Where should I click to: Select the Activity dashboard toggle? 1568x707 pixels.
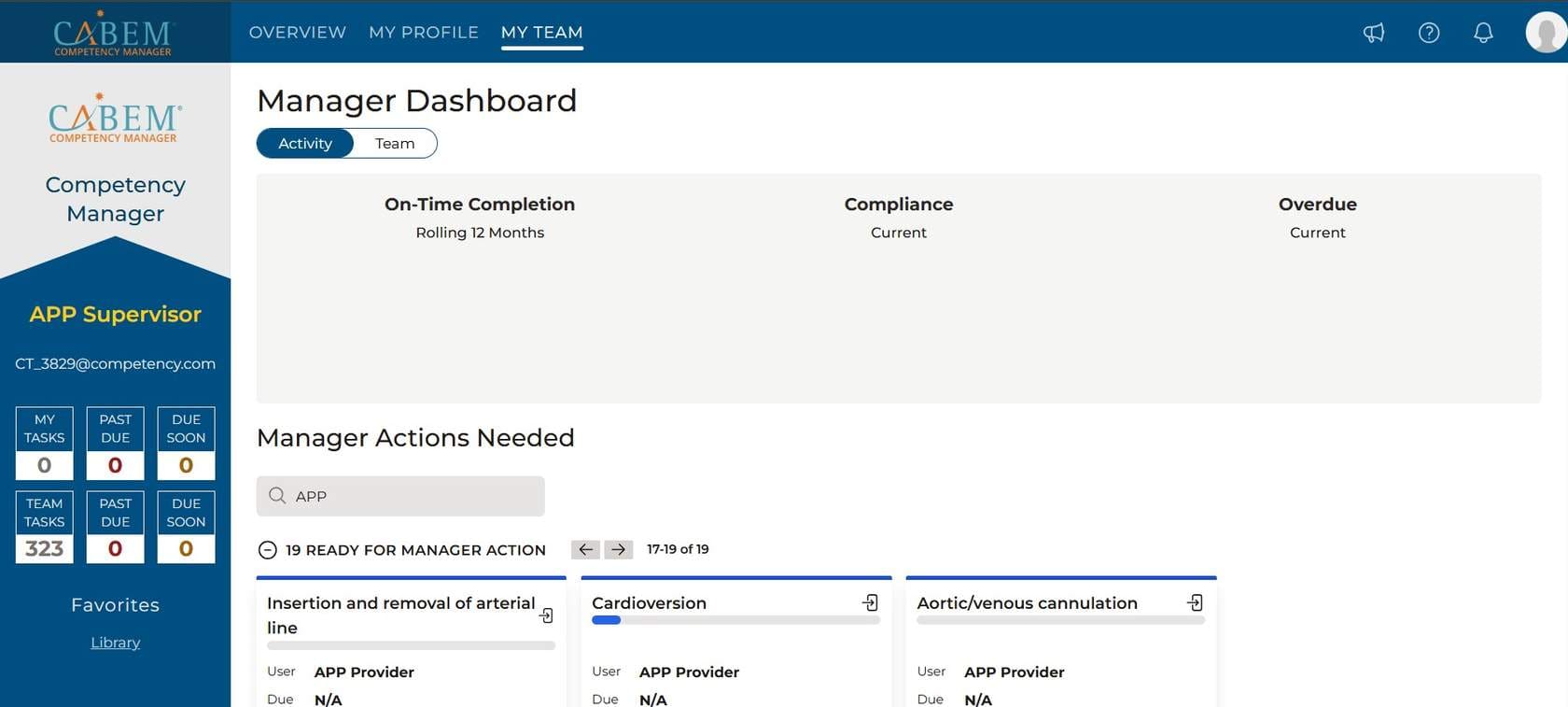coord(305,143)
